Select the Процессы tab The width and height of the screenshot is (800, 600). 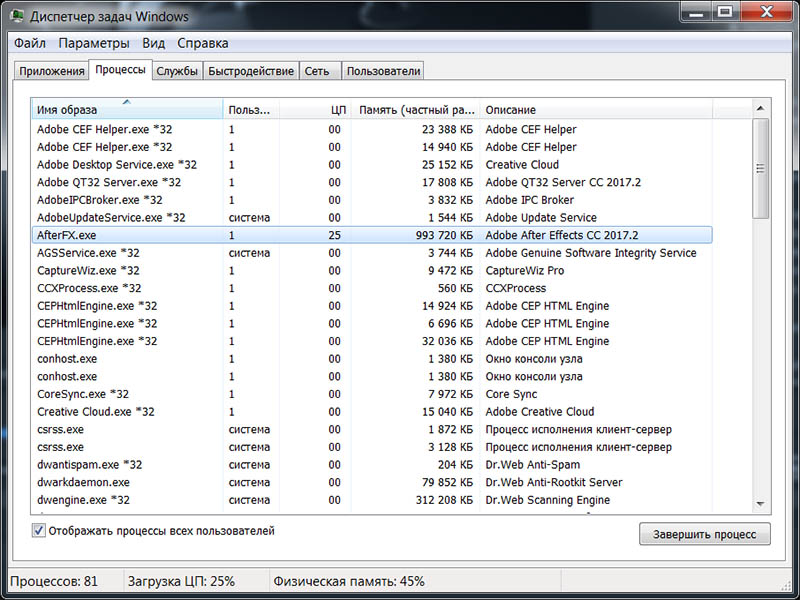120,69
